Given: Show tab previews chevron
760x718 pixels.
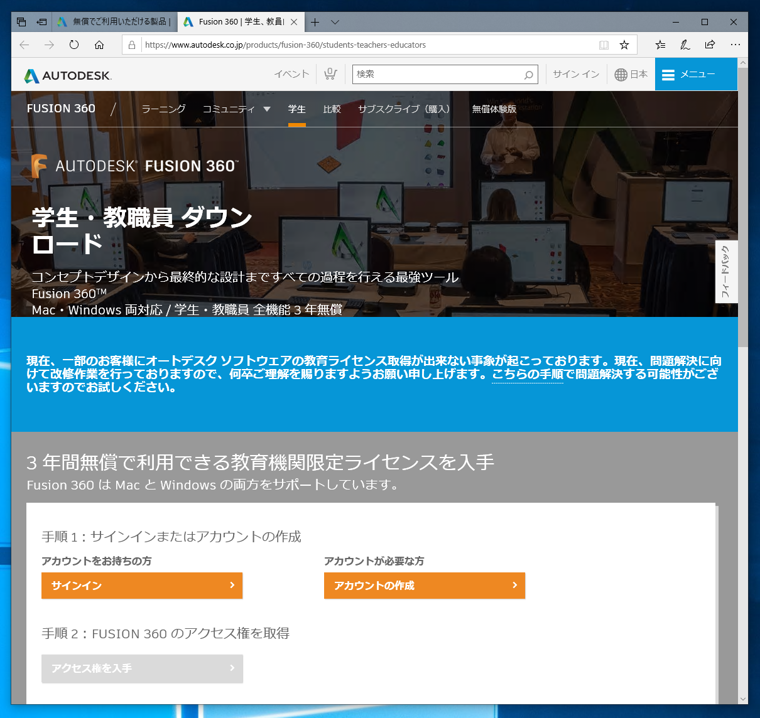Looking at the screenshot, I should (335, 22).
